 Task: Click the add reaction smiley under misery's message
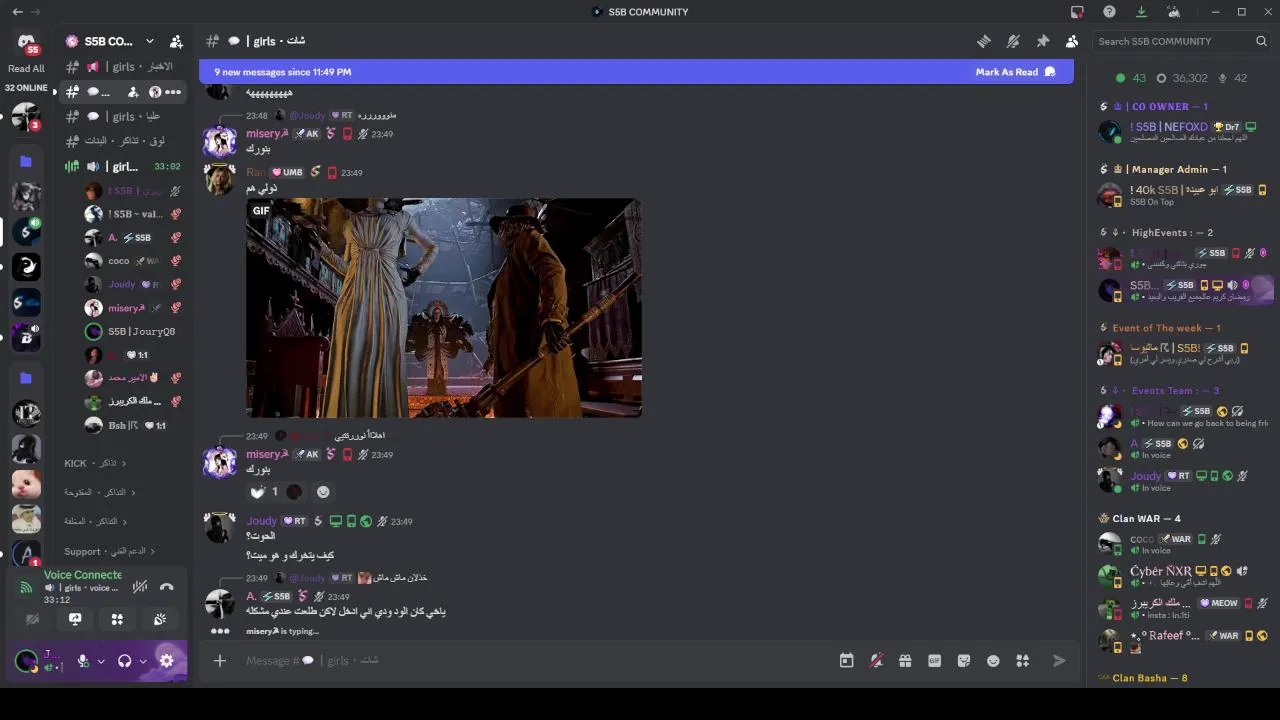point(323,492)
